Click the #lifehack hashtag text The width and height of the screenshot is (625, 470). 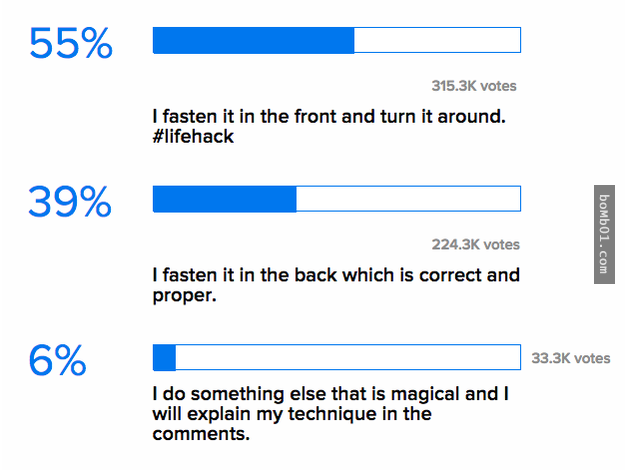193,137
